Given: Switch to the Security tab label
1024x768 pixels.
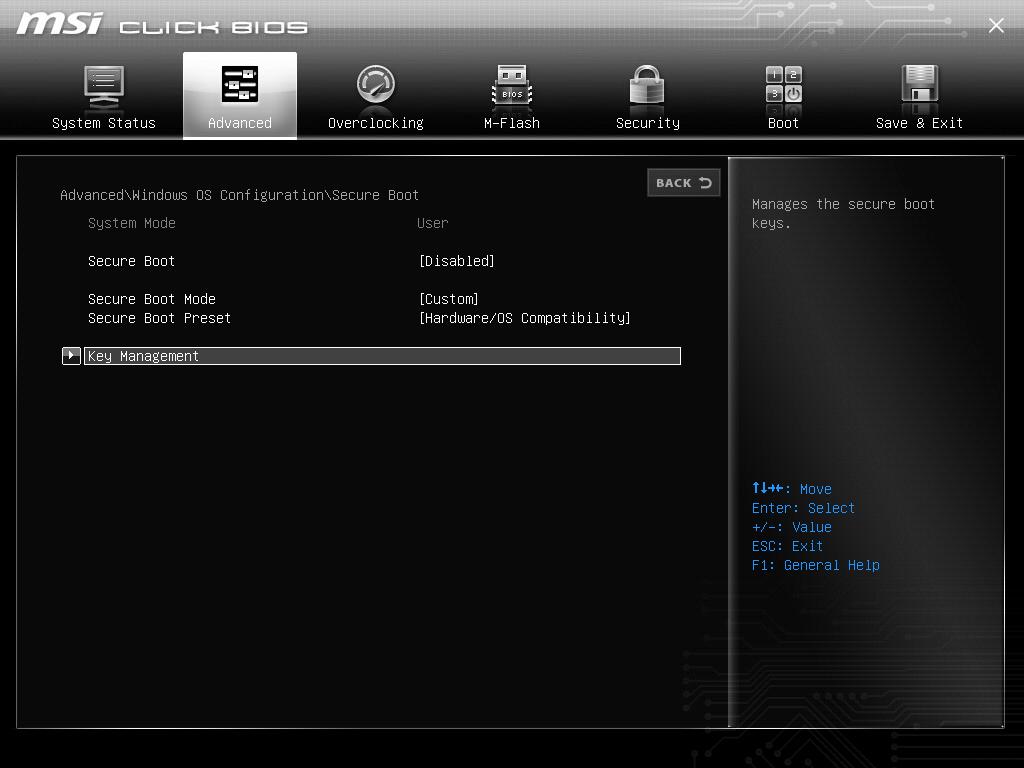Looking at the screenshot, I should [648, 123].
